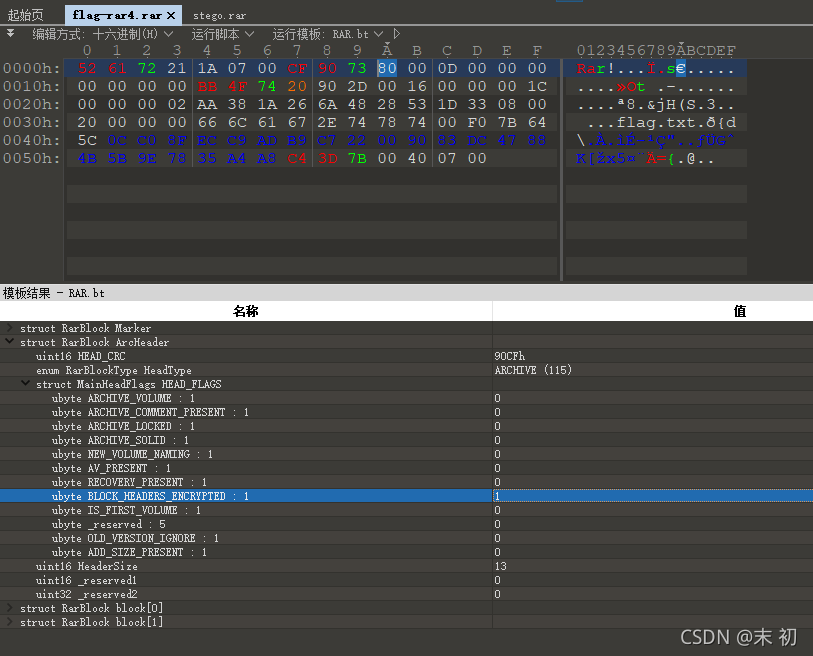Open the 编辑方式 十六进制 dropdown
This screenshot has width=813, height=656.
[x=102, y=34]
